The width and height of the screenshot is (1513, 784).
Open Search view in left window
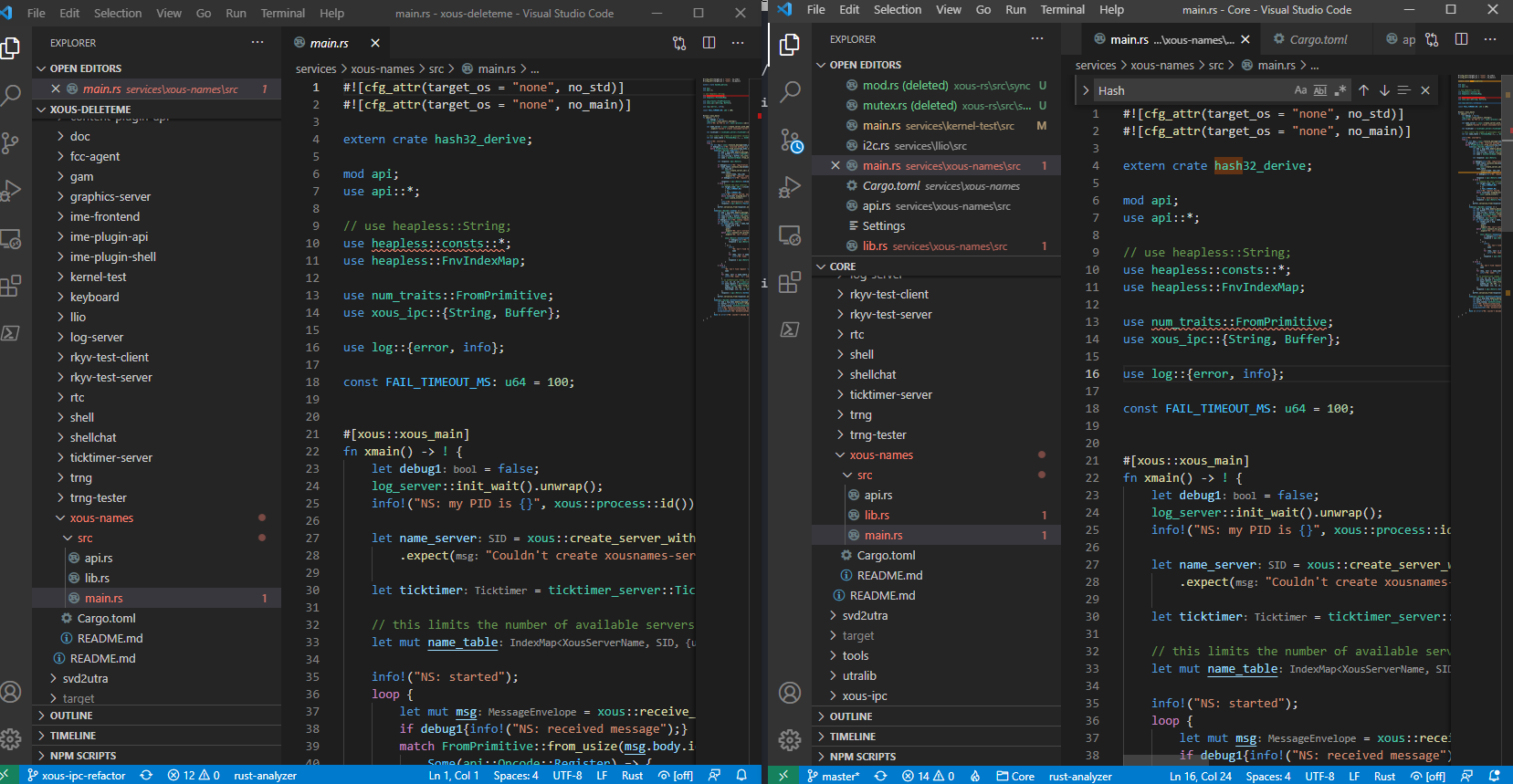pyautogui.click(x=11, y=95)
